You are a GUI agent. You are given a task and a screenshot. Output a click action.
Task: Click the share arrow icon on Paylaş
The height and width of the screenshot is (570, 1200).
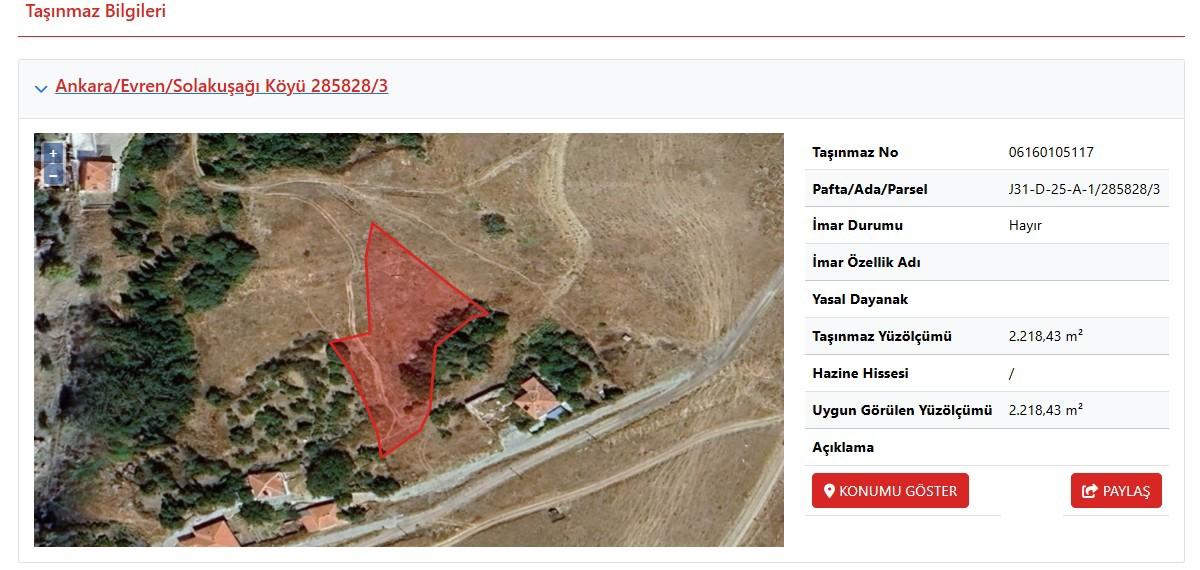point(1090,491)
